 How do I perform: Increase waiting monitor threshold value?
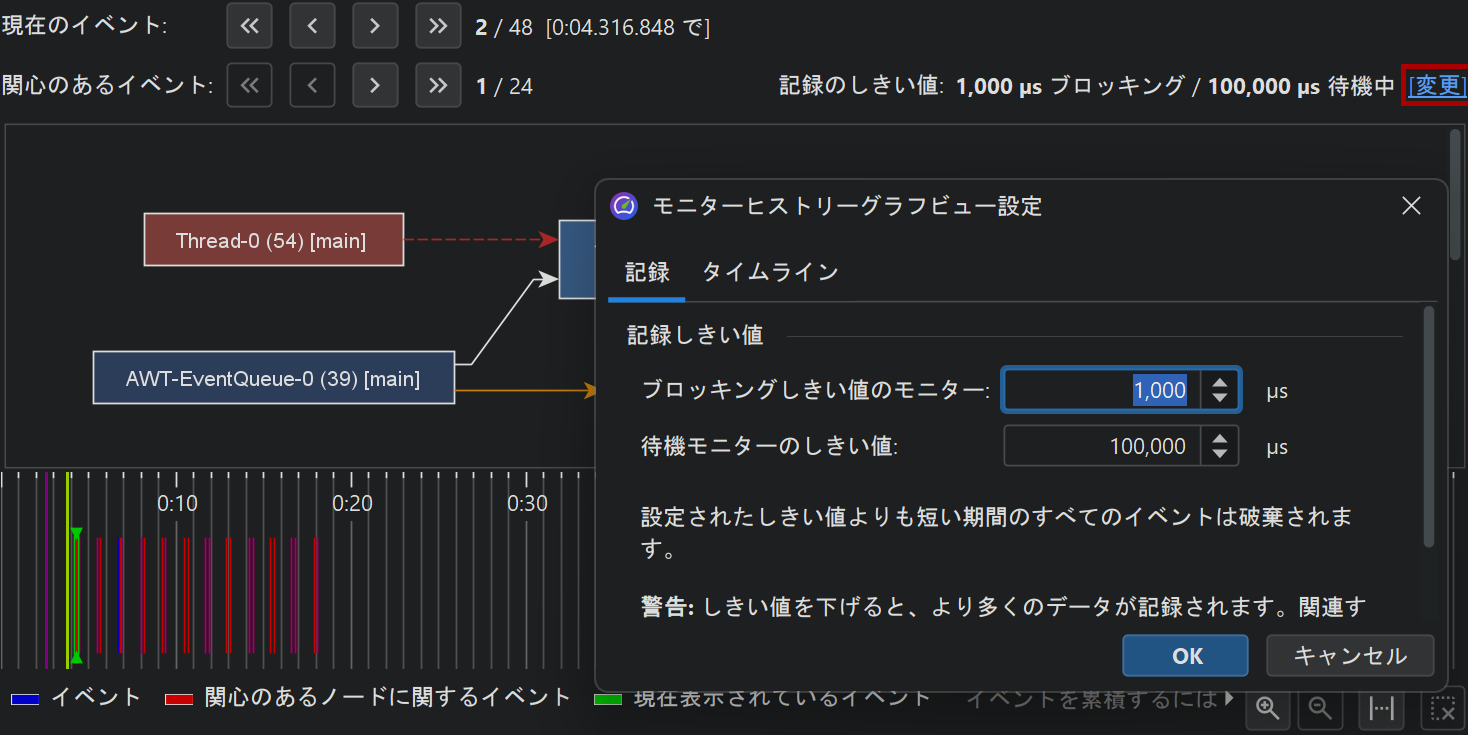pyautogui.click(x=1219, y=438)
